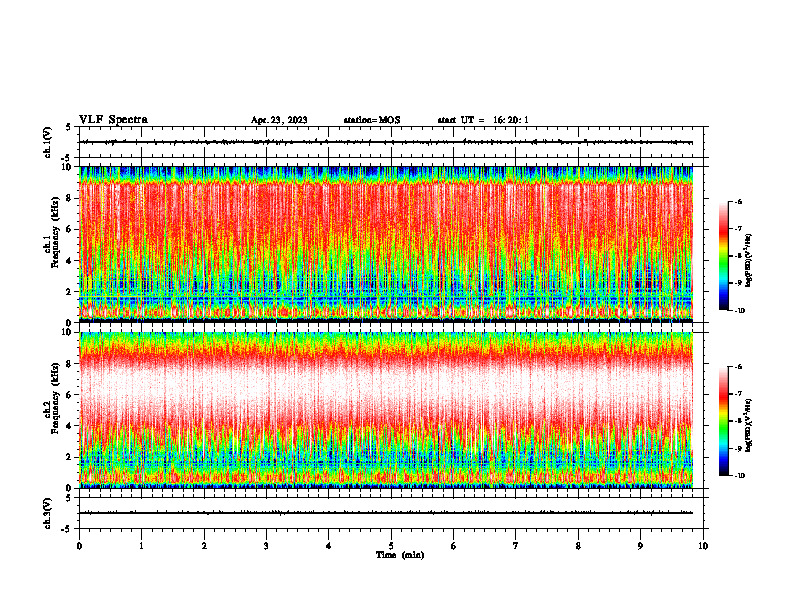Click the ch.3(V) waveform trace panel
This screenshot has height=612, width=792.
[393, 513]
